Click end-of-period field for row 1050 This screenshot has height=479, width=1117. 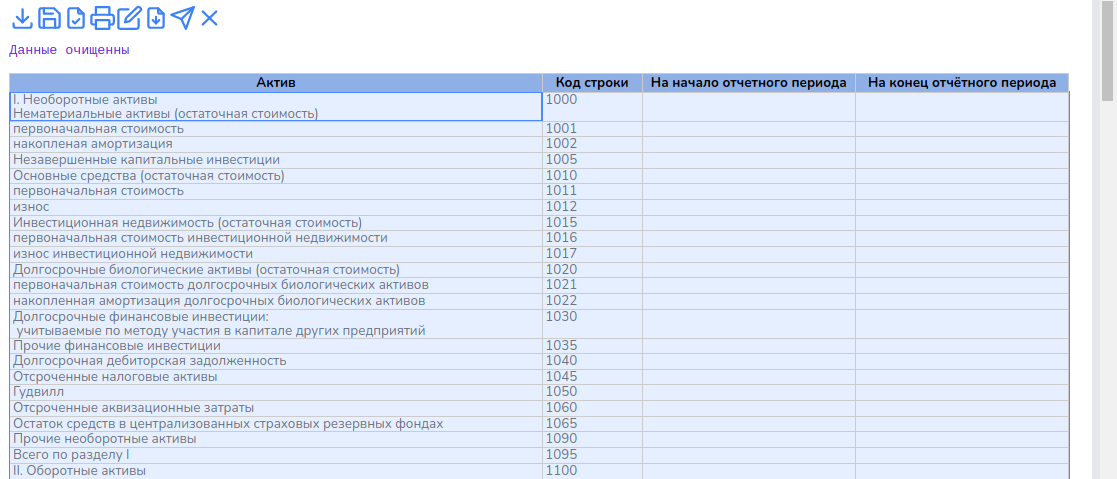pyautogui.click(x=962, y=392)
